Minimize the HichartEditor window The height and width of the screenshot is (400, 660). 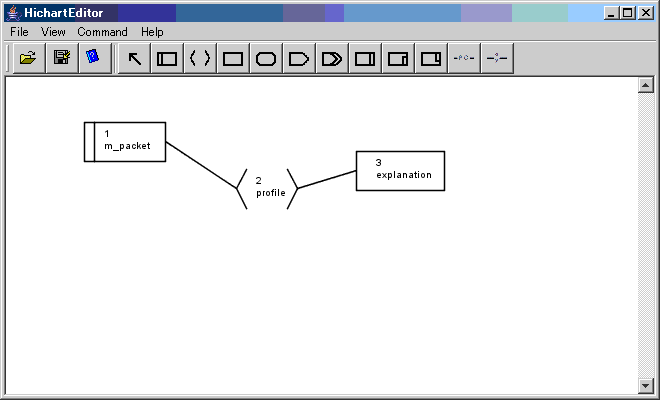tap(611, 13)
